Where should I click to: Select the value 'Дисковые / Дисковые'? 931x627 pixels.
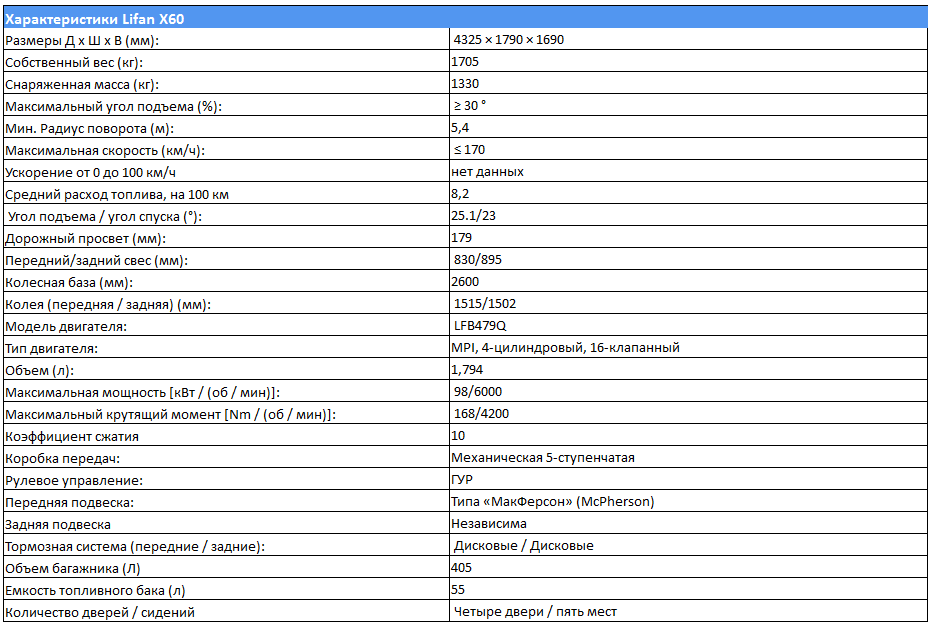524,545
